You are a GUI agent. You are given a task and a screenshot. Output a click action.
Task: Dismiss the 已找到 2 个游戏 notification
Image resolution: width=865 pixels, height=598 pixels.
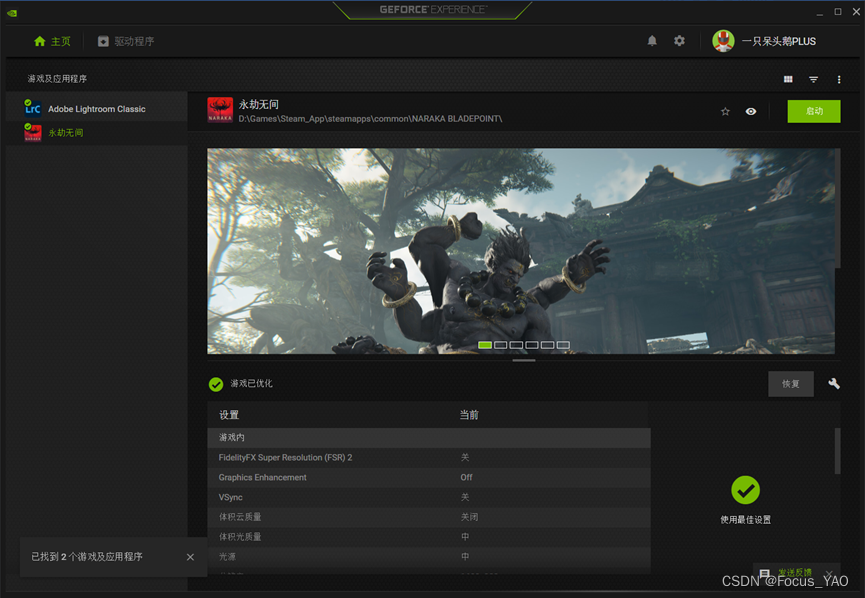(x=190, y=557)
